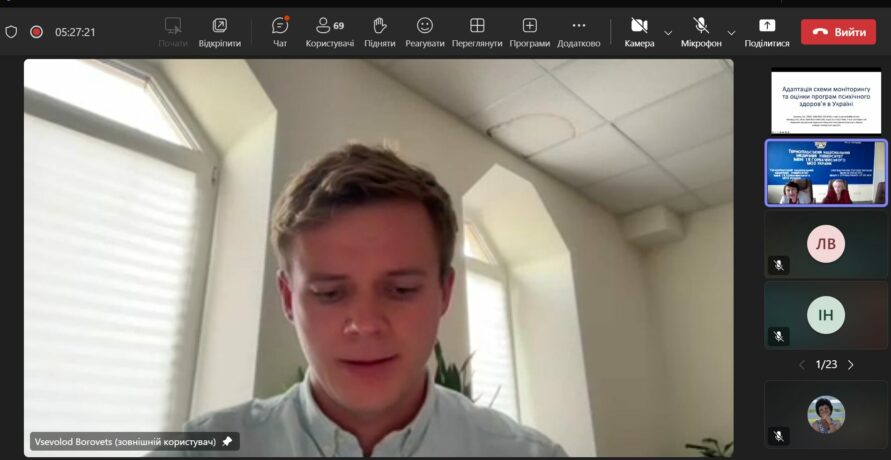Click the recording indicator icon
This screenshot has height=460, width=891.
[36, 32]
